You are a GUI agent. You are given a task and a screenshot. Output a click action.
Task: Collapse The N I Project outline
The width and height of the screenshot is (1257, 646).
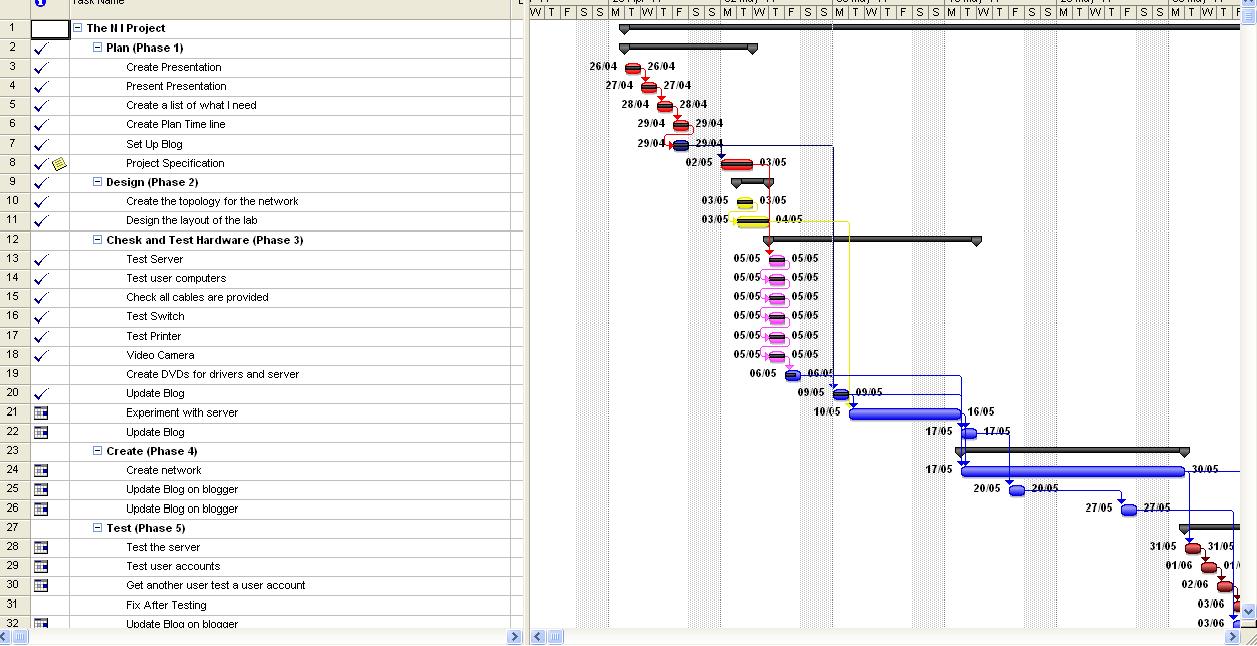pyautogui.click(x=78, y=27)
